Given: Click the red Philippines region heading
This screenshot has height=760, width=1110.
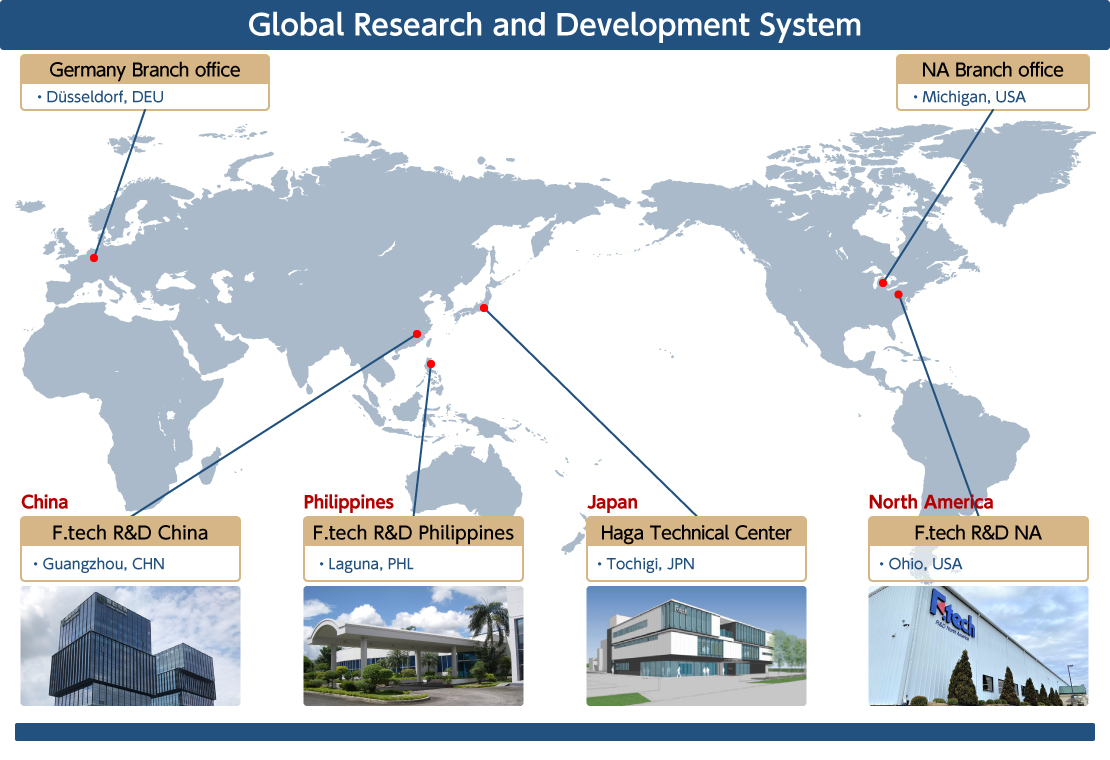Looking at the screenshot, I should [348, 502].
